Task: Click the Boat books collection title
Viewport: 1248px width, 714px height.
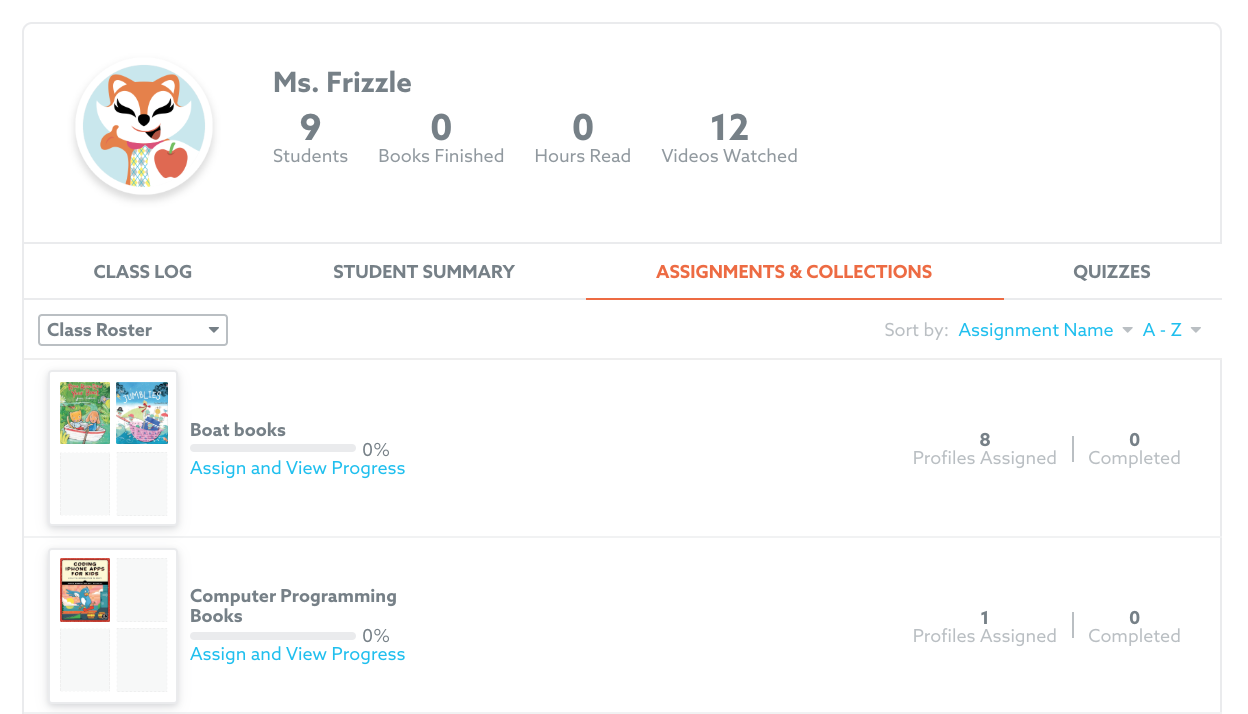Action: [238, 430]
